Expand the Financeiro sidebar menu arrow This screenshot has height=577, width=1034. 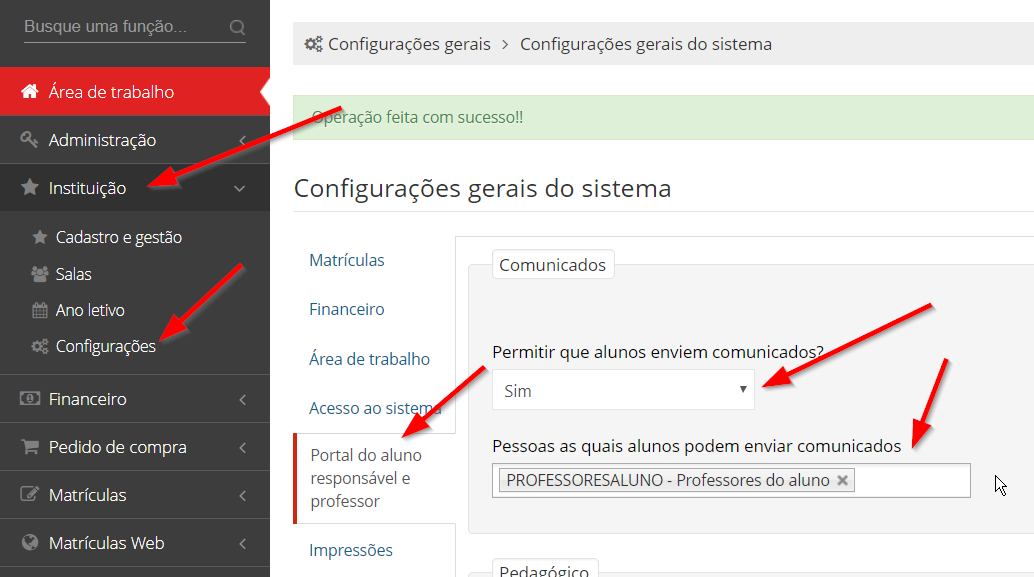point(242,400)
